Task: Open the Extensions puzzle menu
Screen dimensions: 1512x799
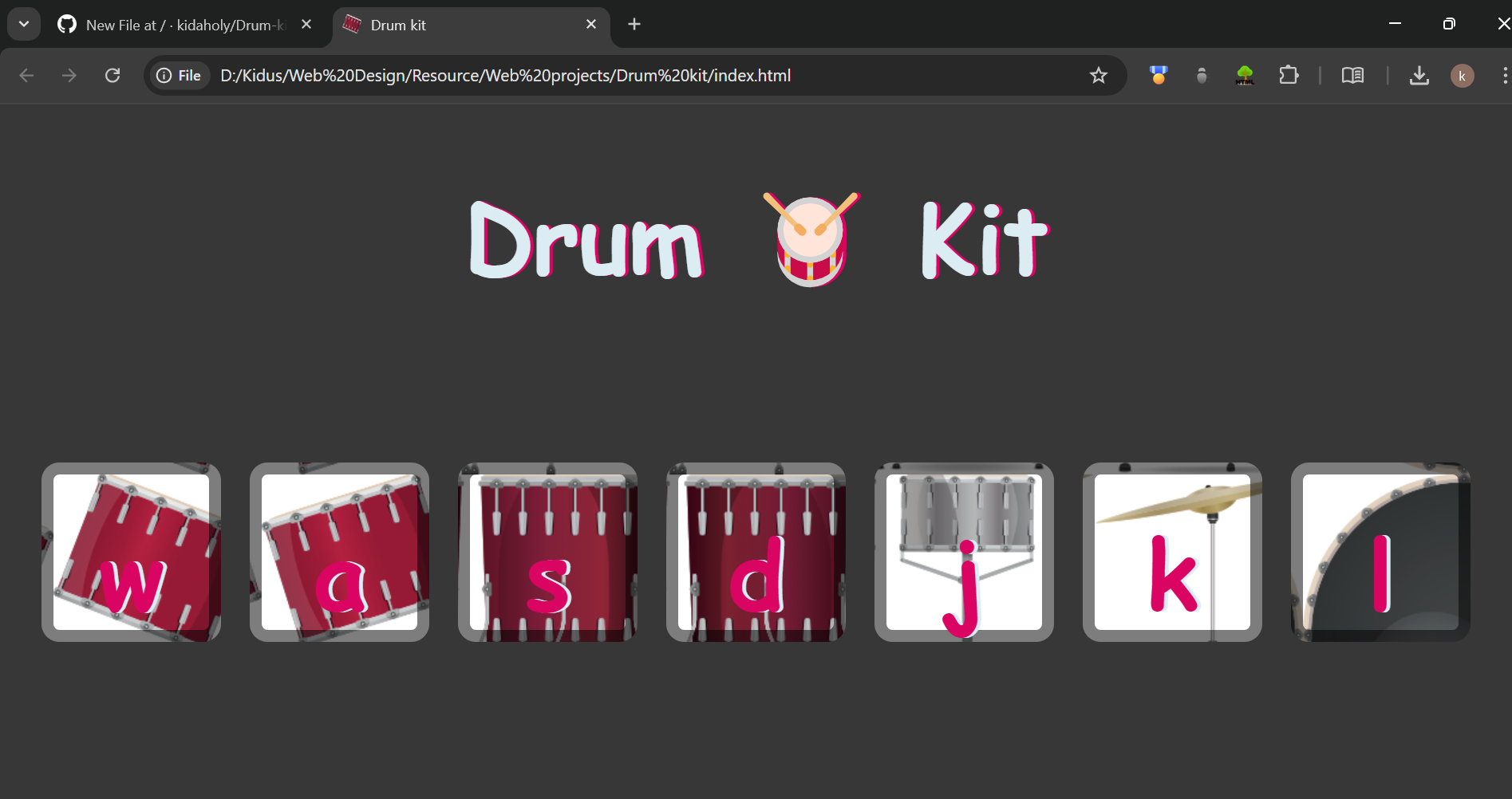Action: click(1288, 76)
